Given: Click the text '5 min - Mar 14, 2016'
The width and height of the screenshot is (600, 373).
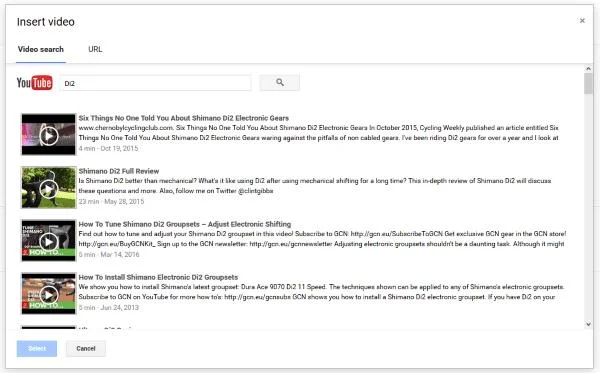Looking at the screenshot, I should (109, 255).
